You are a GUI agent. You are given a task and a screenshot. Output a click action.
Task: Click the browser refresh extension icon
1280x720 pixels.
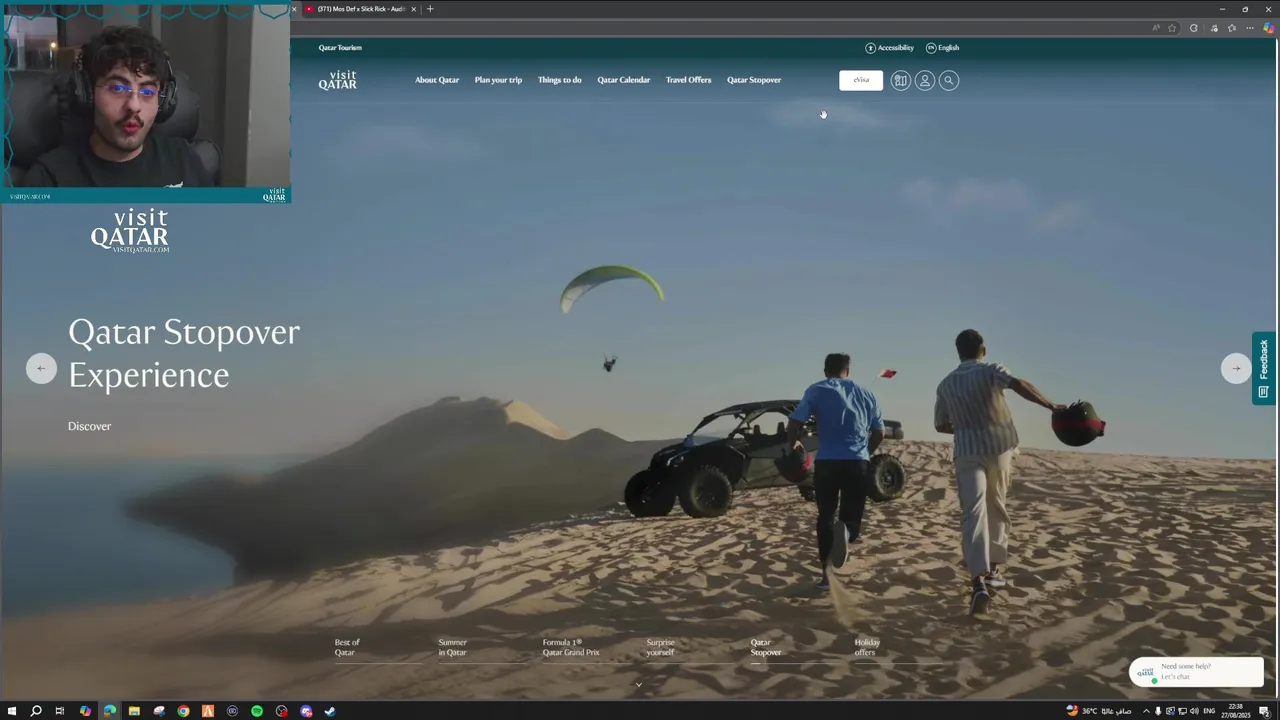point(1193,28)
